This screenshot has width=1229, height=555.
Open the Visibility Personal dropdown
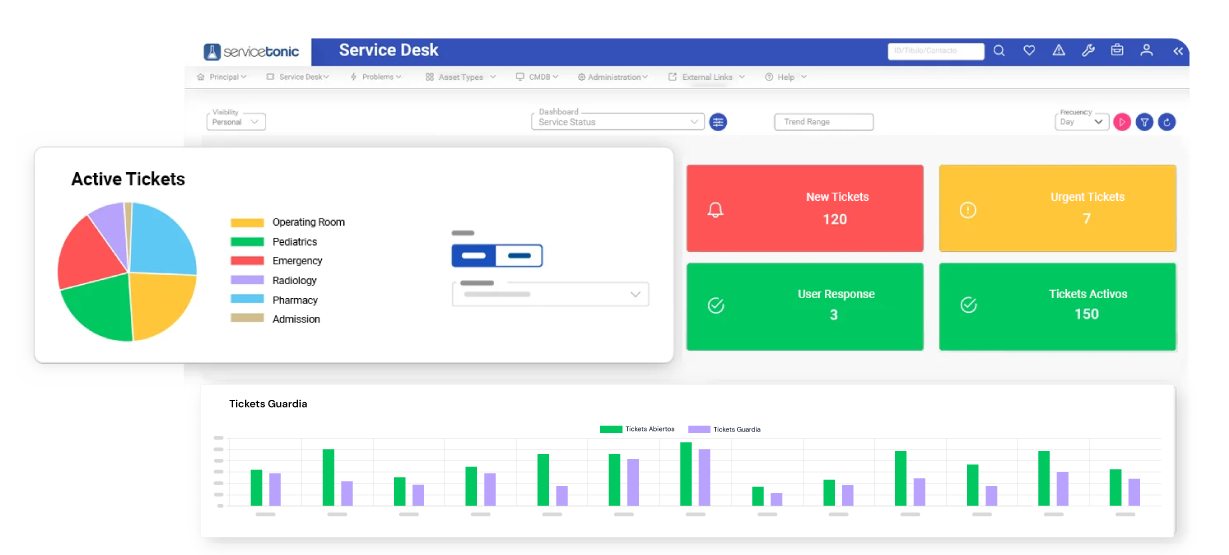[x=236, y=122]
